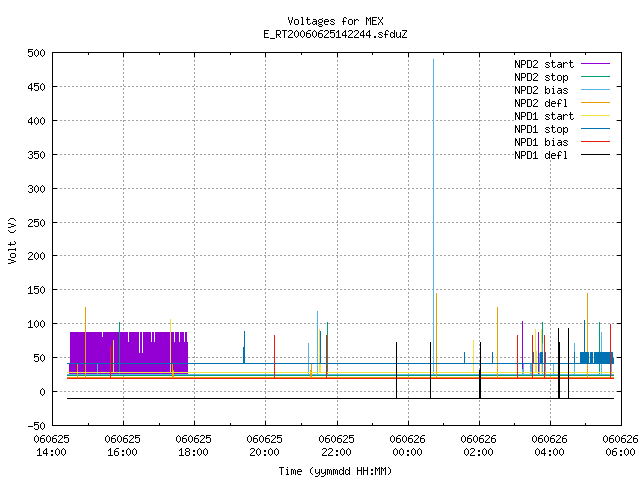Click black NPD1 defl legend line sample
Screen dimensions: 640x480
595,155
